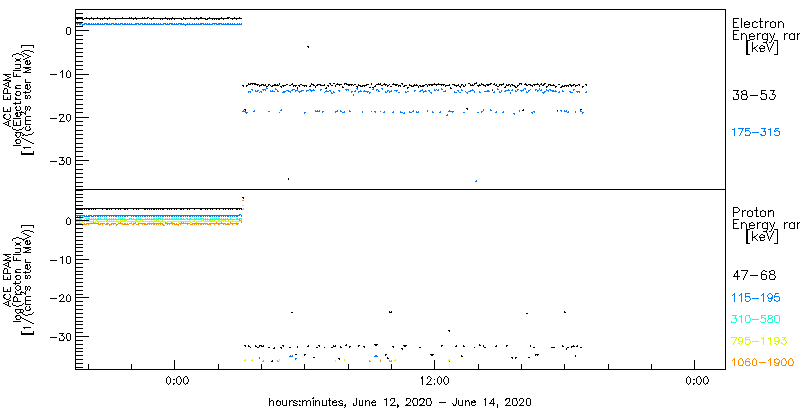Click the -10 tick label on proton plot
This screenshot has width=800, height=410.
(61, 259)
